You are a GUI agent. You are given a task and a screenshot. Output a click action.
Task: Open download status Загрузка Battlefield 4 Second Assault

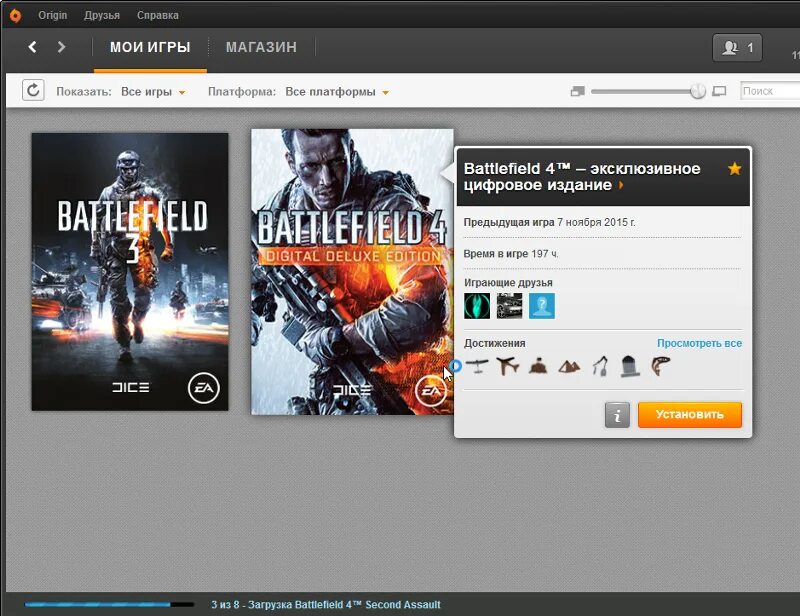326,605
